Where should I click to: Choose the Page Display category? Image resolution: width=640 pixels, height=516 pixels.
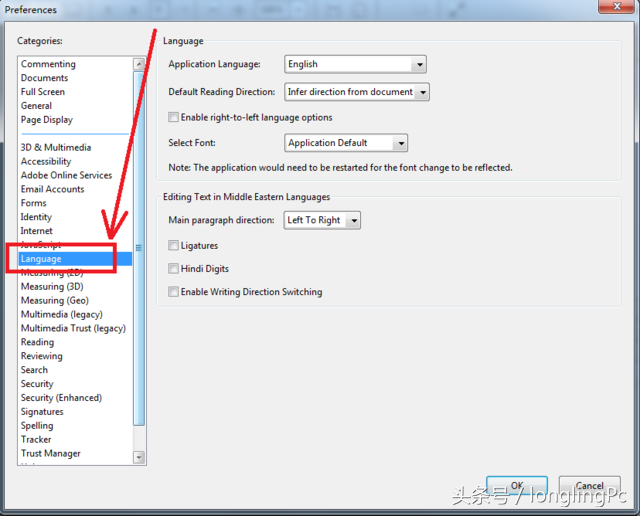(47, 120)
